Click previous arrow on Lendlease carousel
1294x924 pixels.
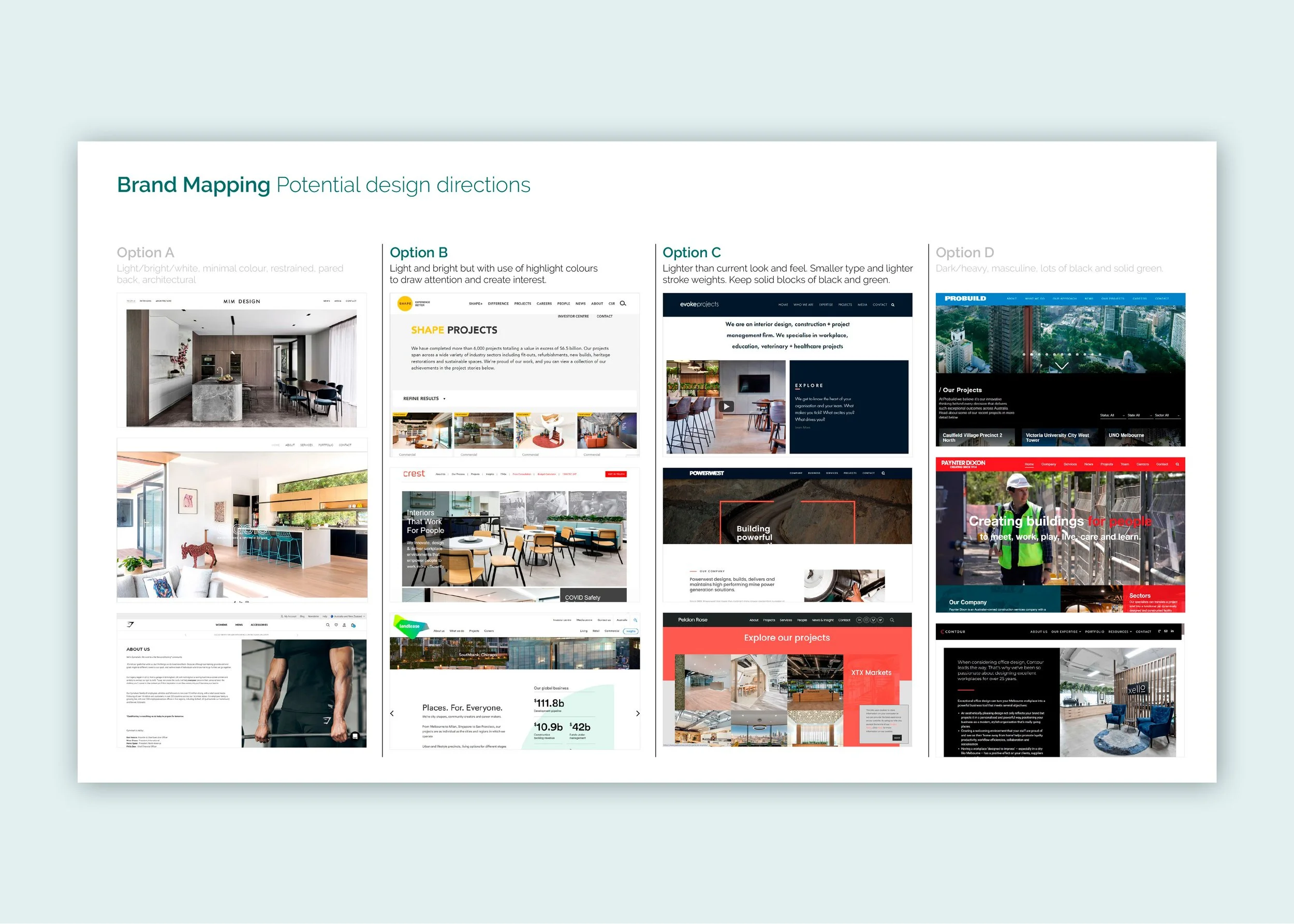pyautogui.click(x=392, y=713)
